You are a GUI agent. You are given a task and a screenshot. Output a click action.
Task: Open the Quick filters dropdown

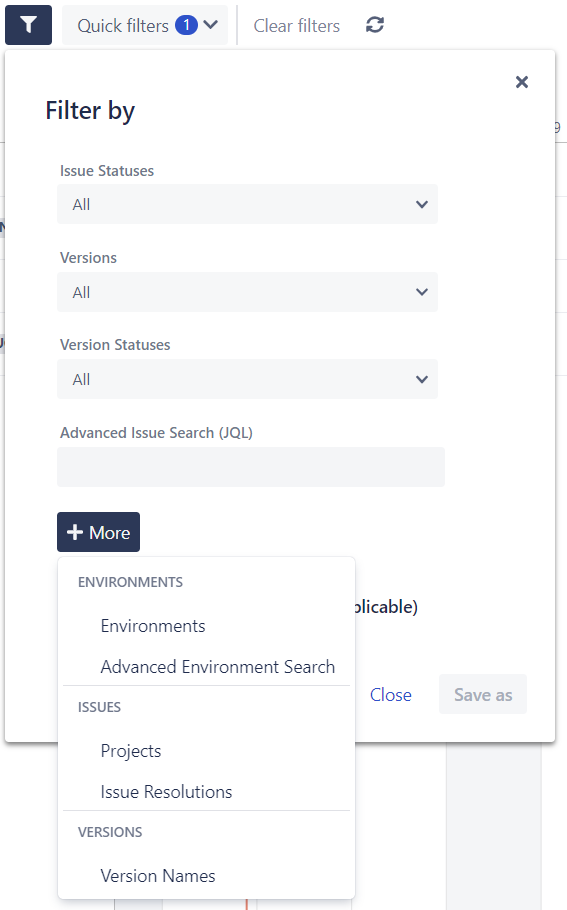point(145,25)
